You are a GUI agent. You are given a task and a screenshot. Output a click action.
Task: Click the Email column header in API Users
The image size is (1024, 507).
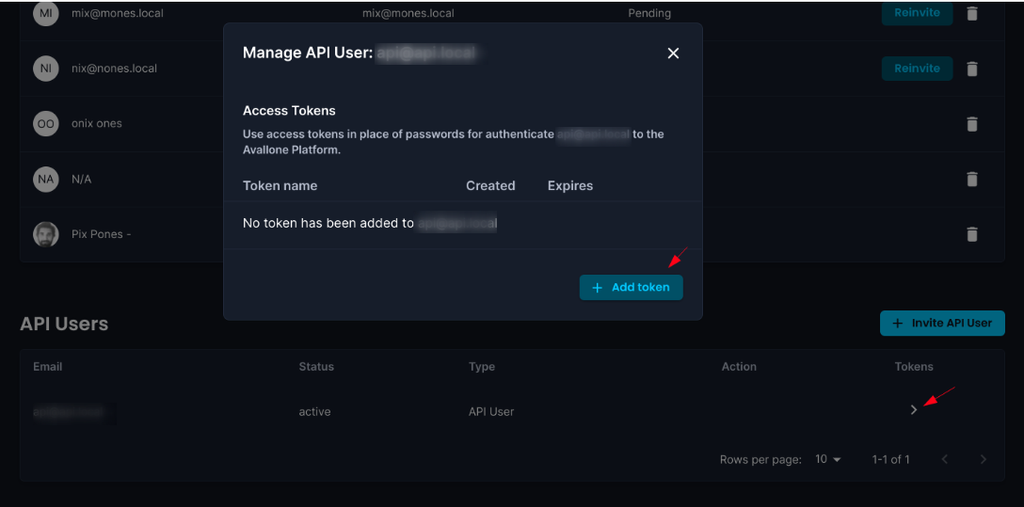48,367
